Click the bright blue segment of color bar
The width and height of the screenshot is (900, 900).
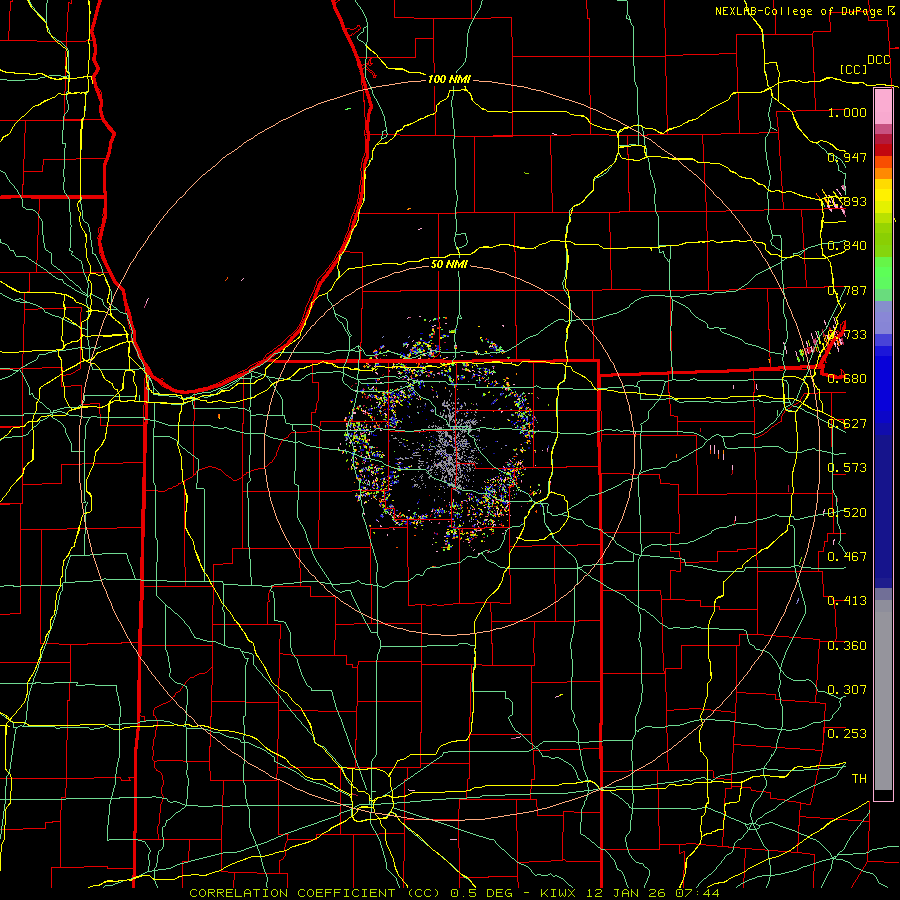coord(883,390)
